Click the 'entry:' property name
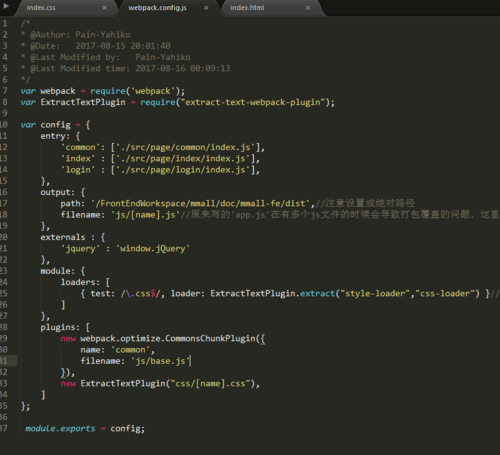Image resolution: width=500 pixels, height=455 pixels. 55,136
